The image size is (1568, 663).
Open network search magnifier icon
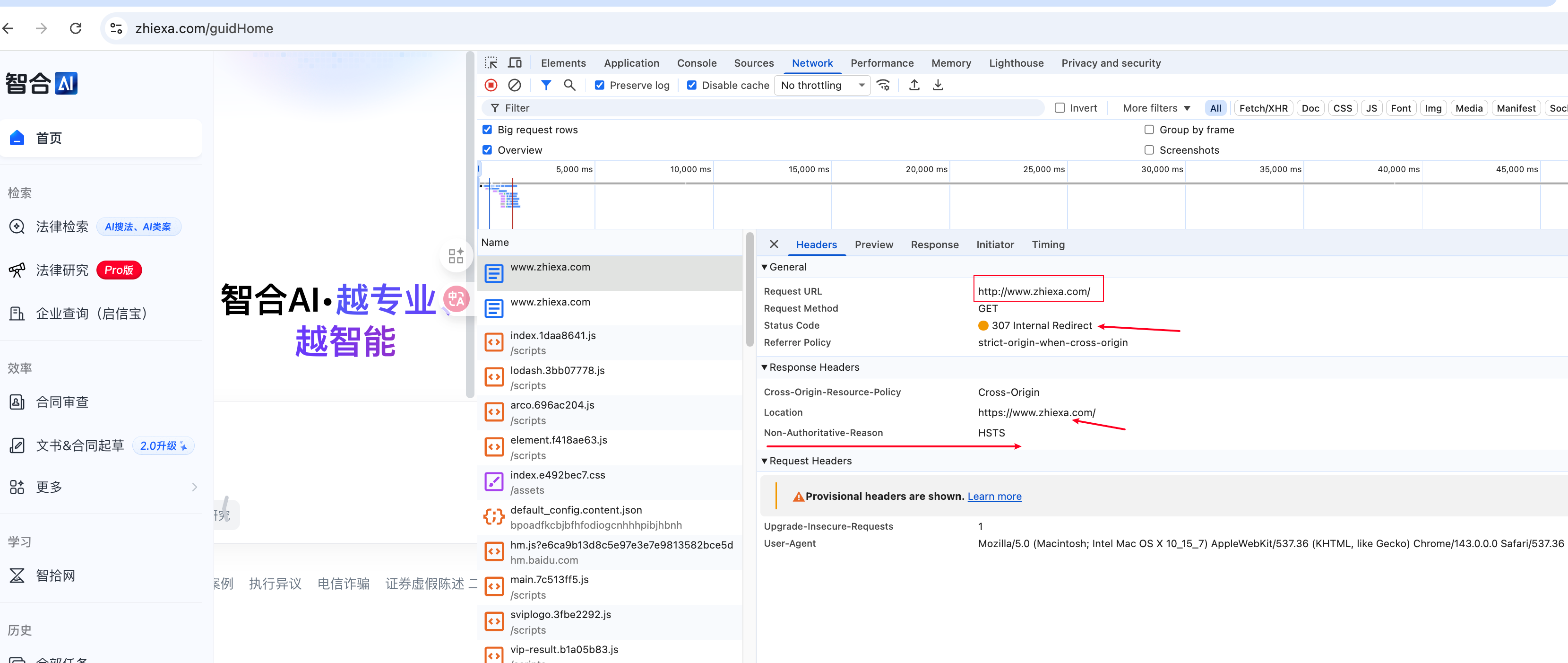569,85
